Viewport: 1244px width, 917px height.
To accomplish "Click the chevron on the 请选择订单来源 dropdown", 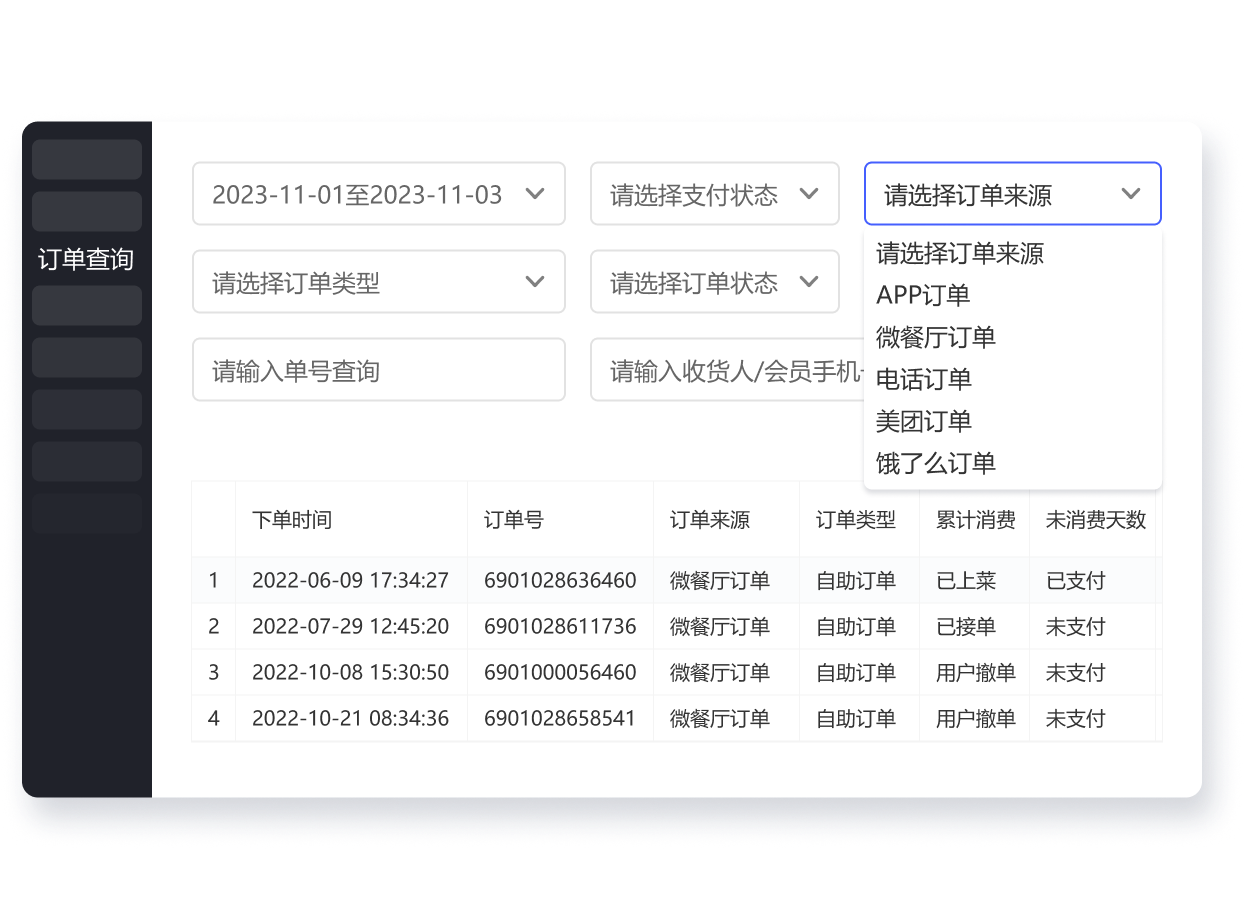I will point(1131,194).
